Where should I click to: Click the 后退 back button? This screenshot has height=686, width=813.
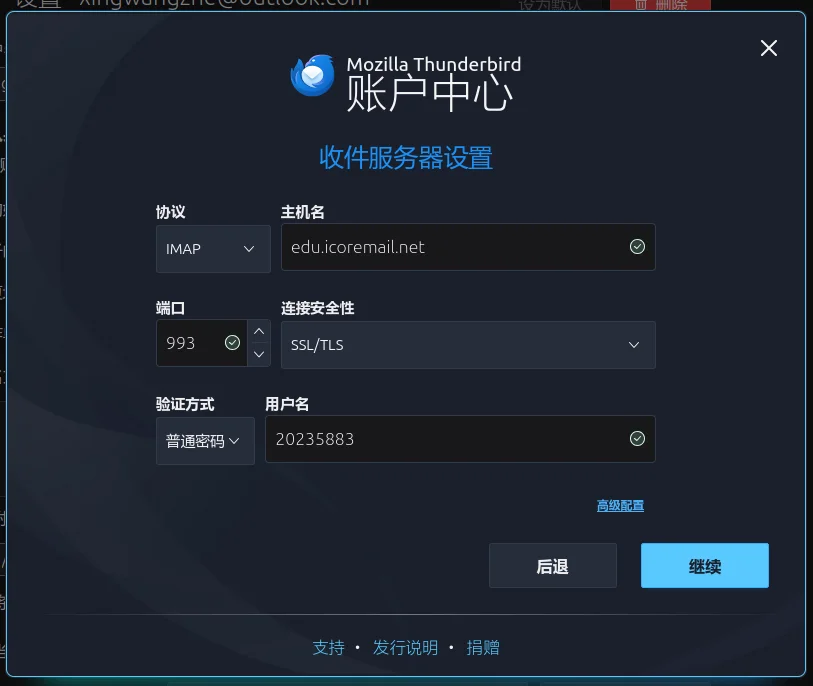(x=553, y=566)
